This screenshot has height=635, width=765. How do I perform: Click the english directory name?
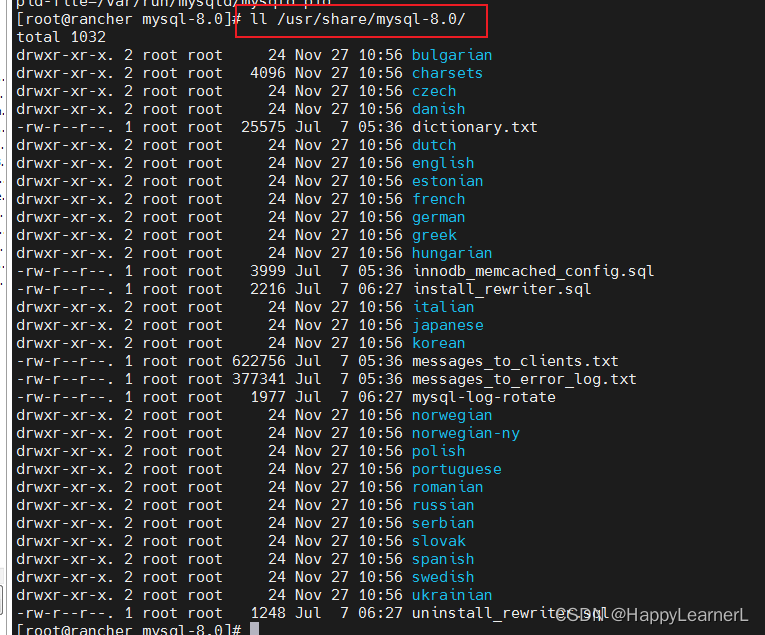[x=443, y=163]
